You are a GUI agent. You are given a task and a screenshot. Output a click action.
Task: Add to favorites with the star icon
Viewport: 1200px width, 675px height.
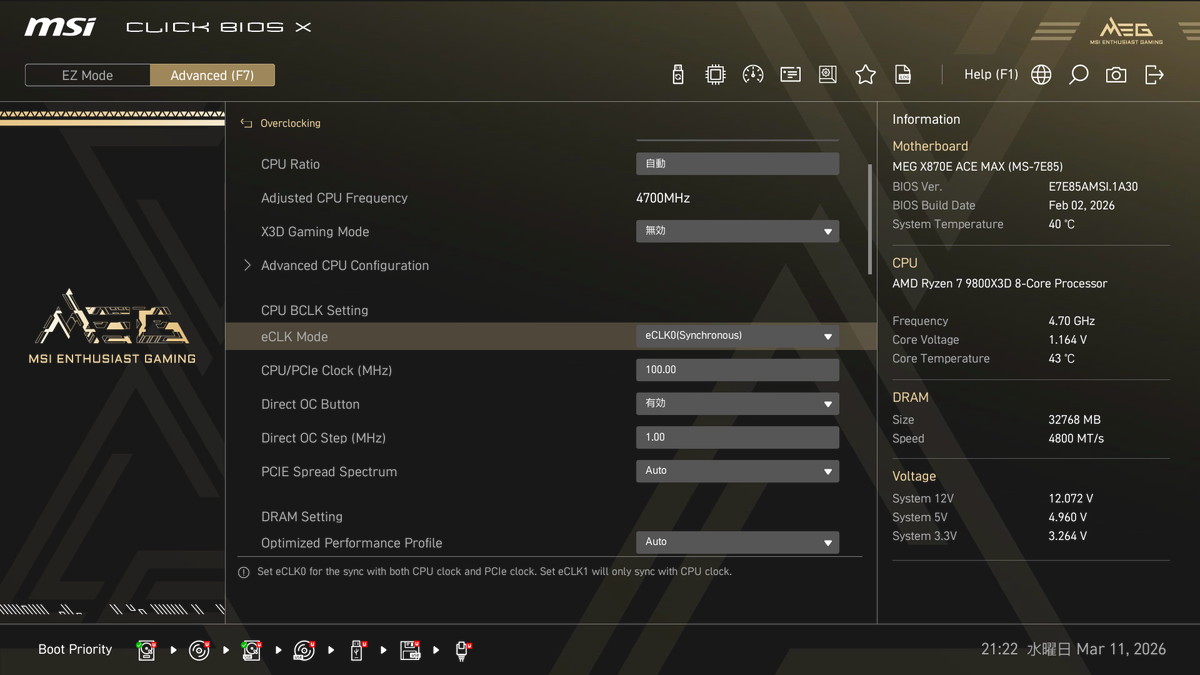coord(865,75)
